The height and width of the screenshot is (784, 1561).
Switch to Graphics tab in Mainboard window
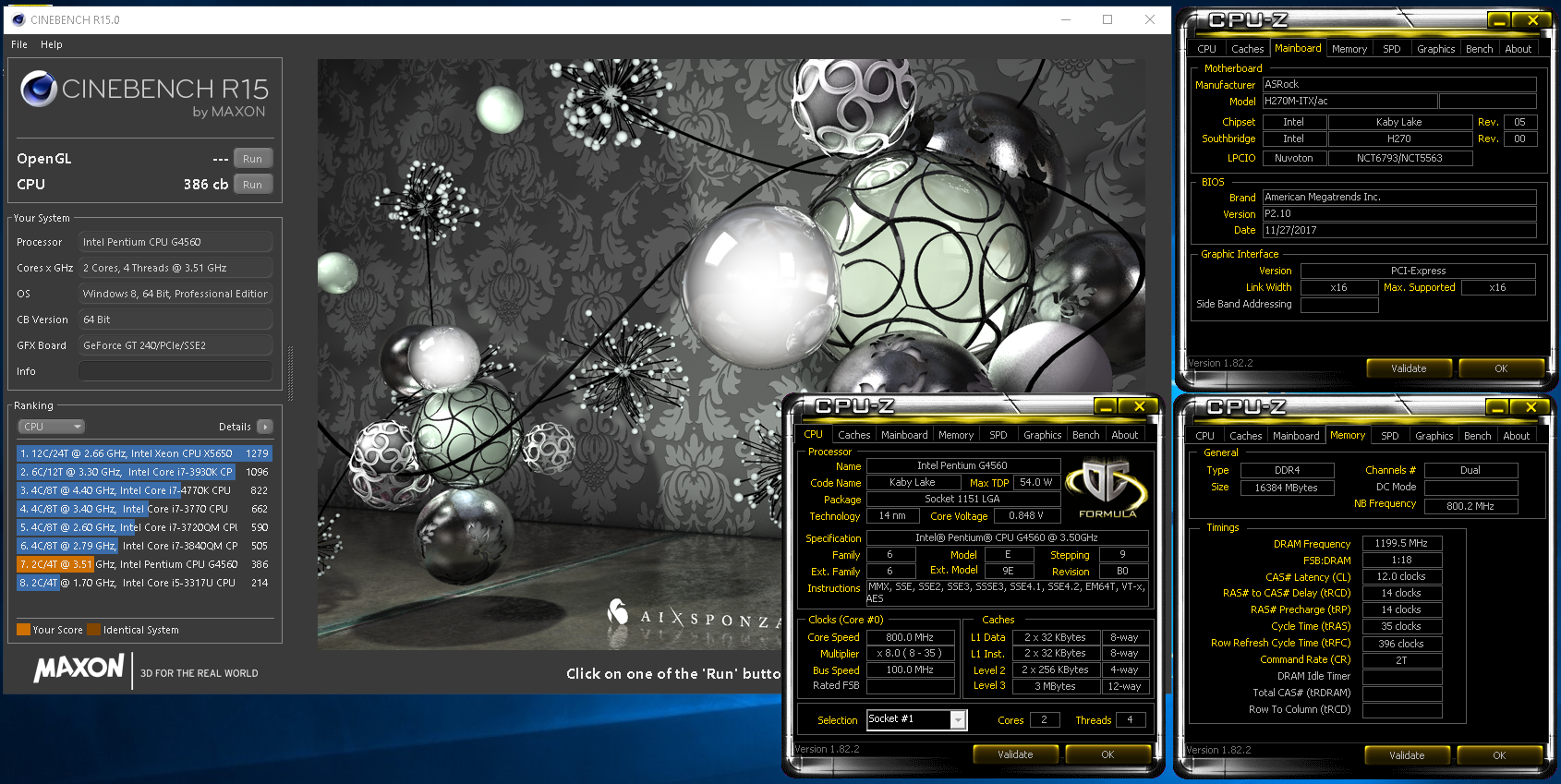1435,49
